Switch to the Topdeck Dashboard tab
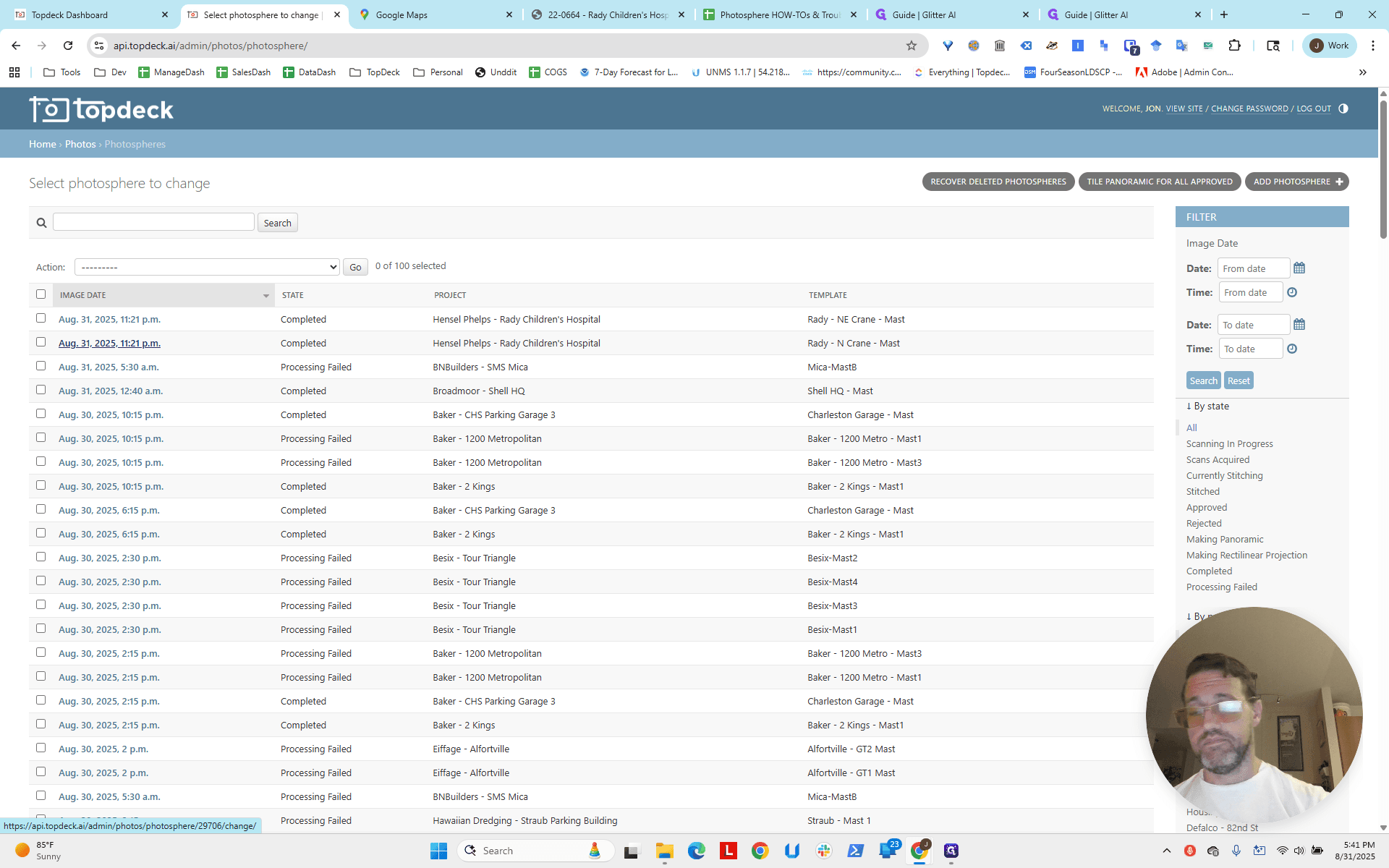Screen dimensions: 1389x868 pos(90,14)
